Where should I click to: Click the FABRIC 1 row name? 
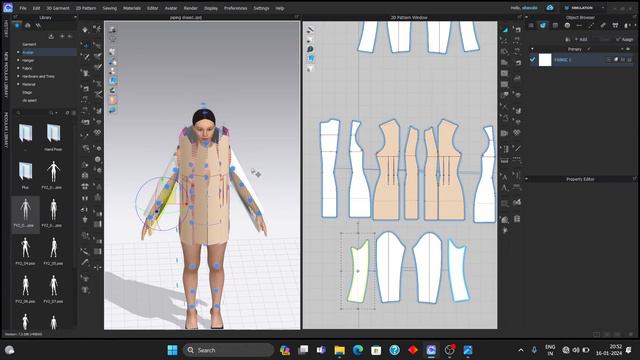click(x=562, y=60)
